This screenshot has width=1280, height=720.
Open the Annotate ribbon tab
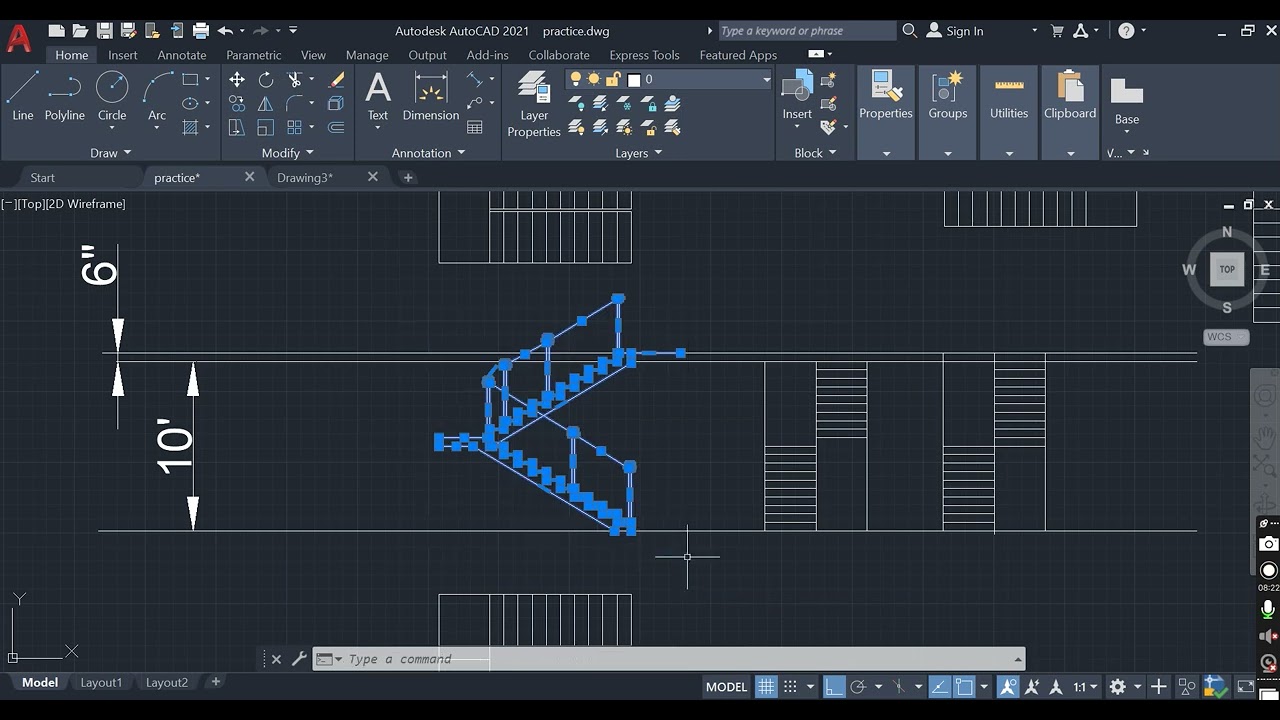(182, 55)
